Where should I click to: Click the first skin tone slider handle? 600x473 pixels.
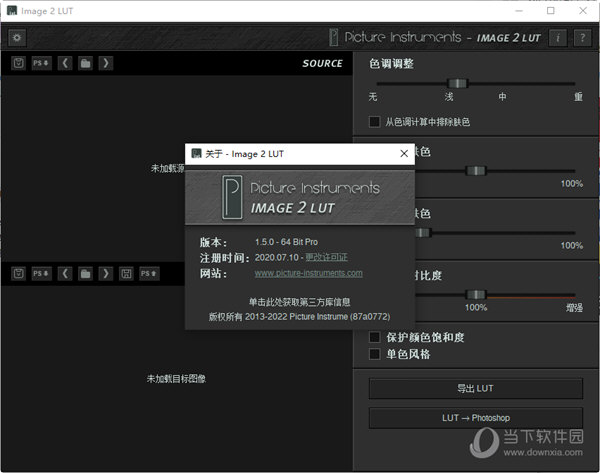(476, 170)
